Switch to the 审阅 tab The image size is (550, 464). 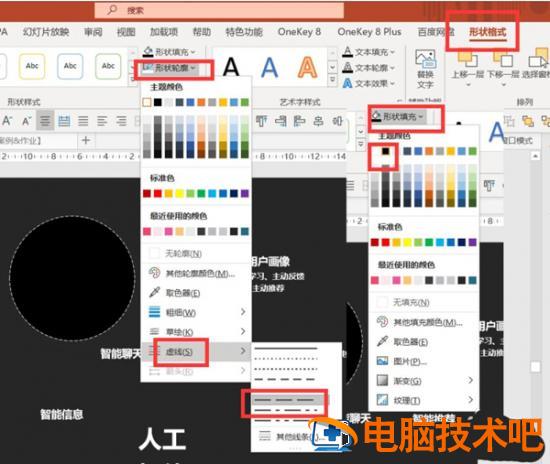pos(93,32)
